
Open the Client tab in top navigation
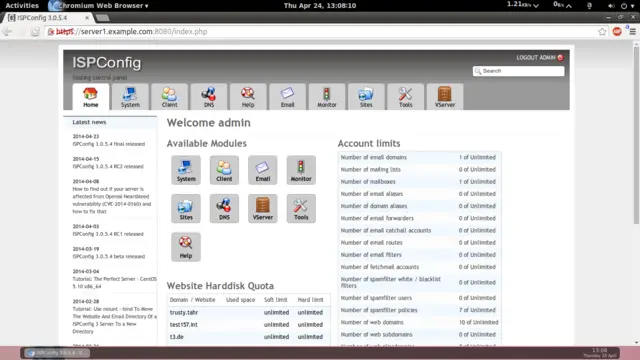pyautogui.click(x=169, y=97)
